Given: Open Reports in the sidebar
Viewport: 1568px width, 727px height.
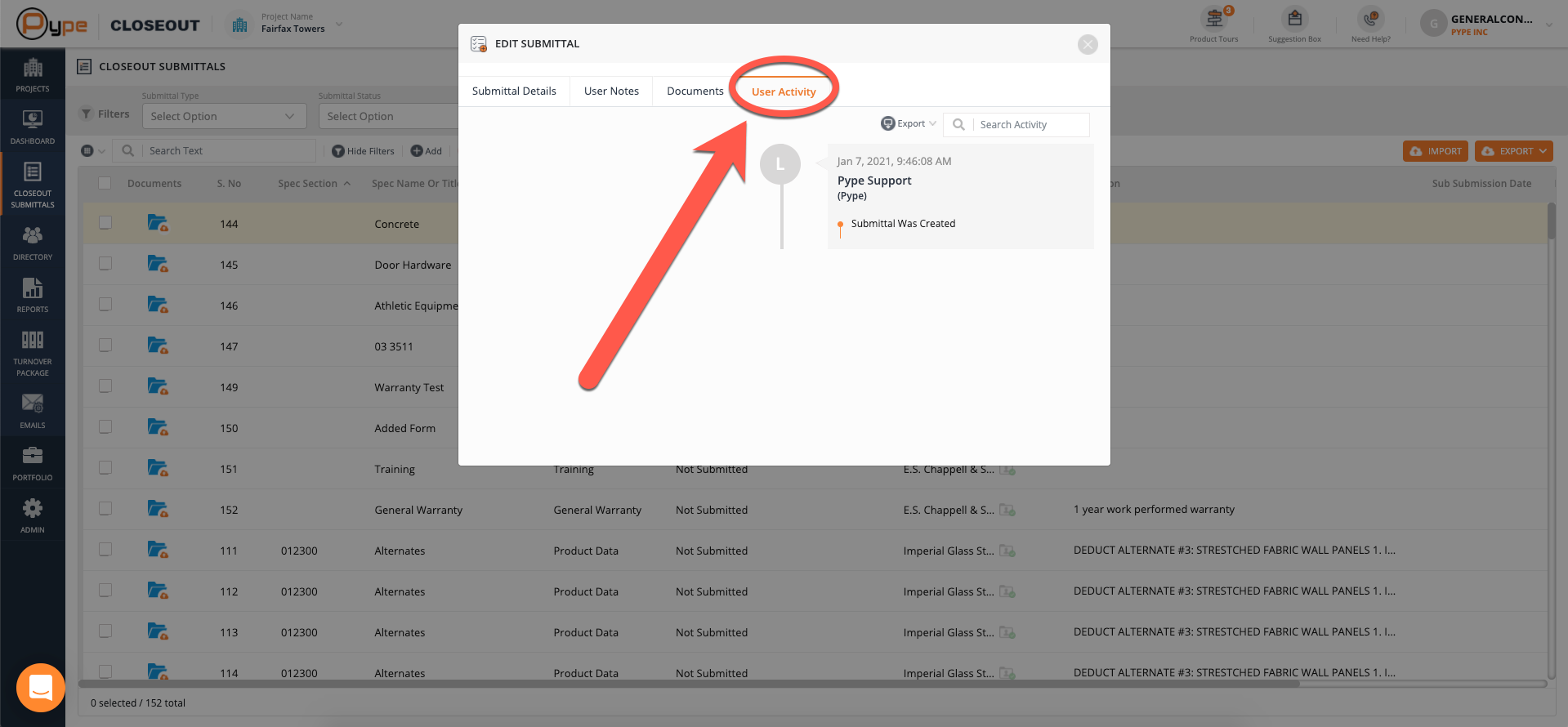Looking at the screenshot, I should coord(33,296).
